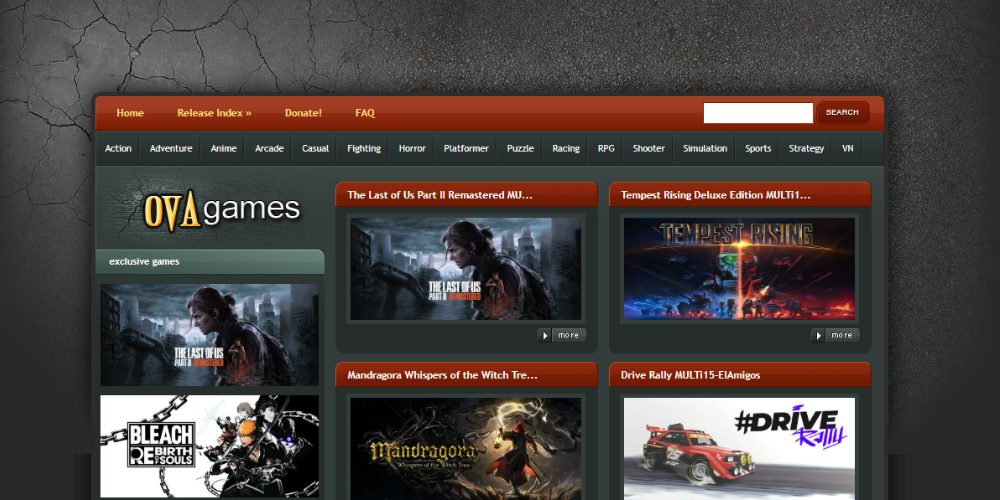
Task: Select the Puzzle category
Action: click(x=520, y=149)
